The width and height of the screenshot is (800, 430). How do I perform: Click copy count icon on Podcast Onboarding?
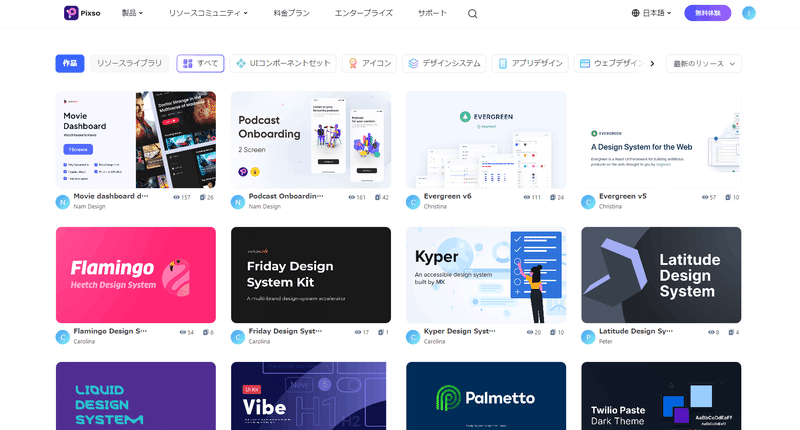(378, 197)
